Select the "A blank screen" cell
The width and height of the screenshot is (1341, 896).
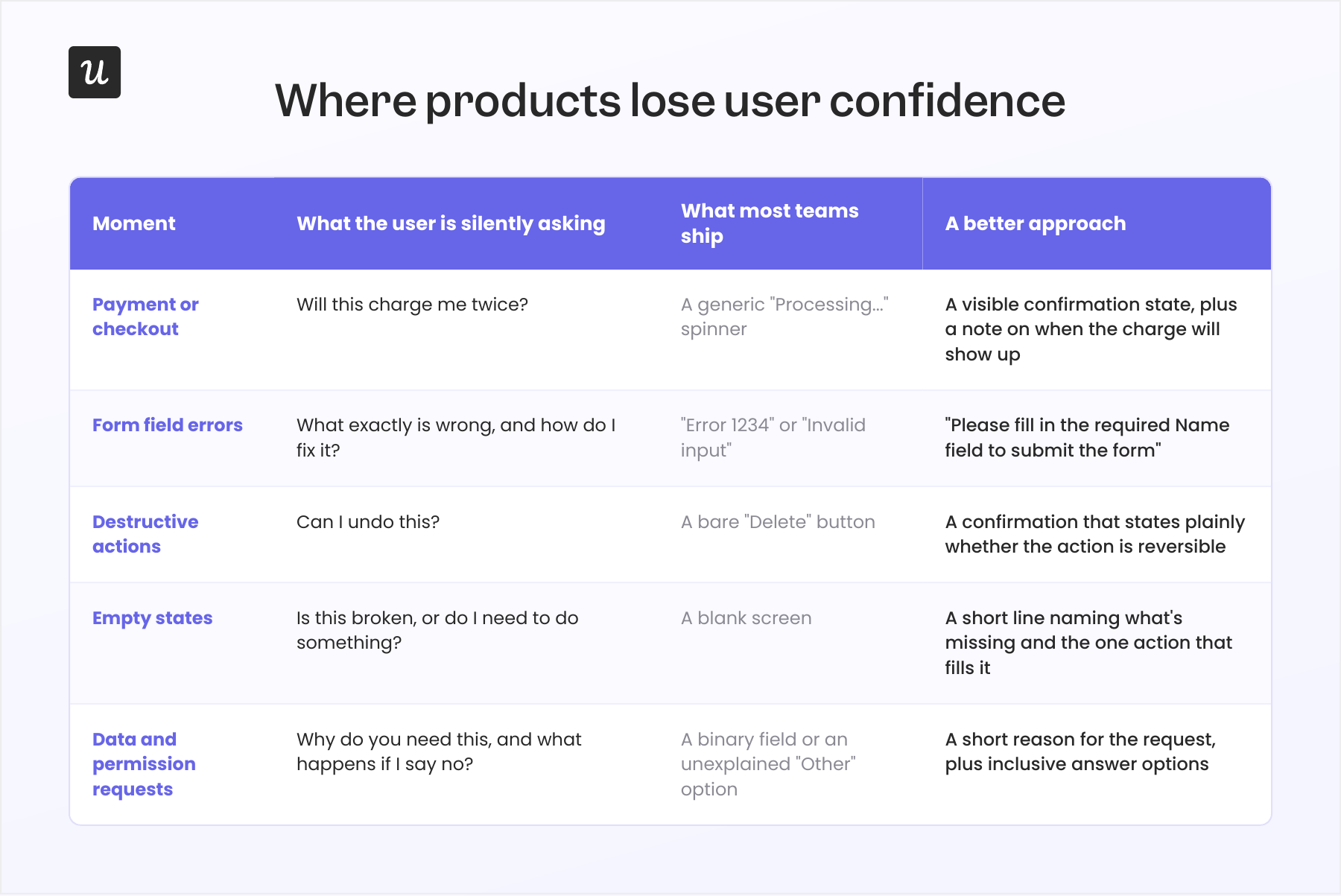click(x=746, y=618)
